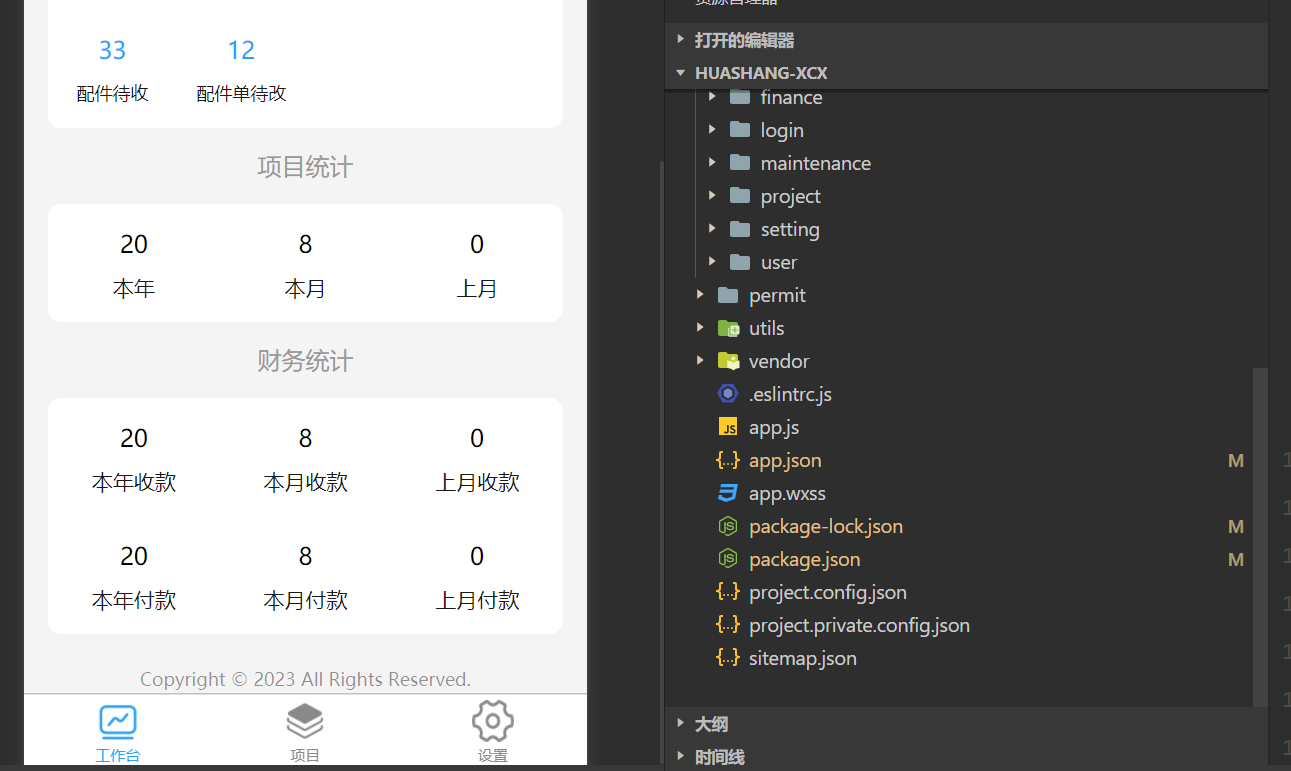Click the permit folder icon

click(x=728, y=295)
